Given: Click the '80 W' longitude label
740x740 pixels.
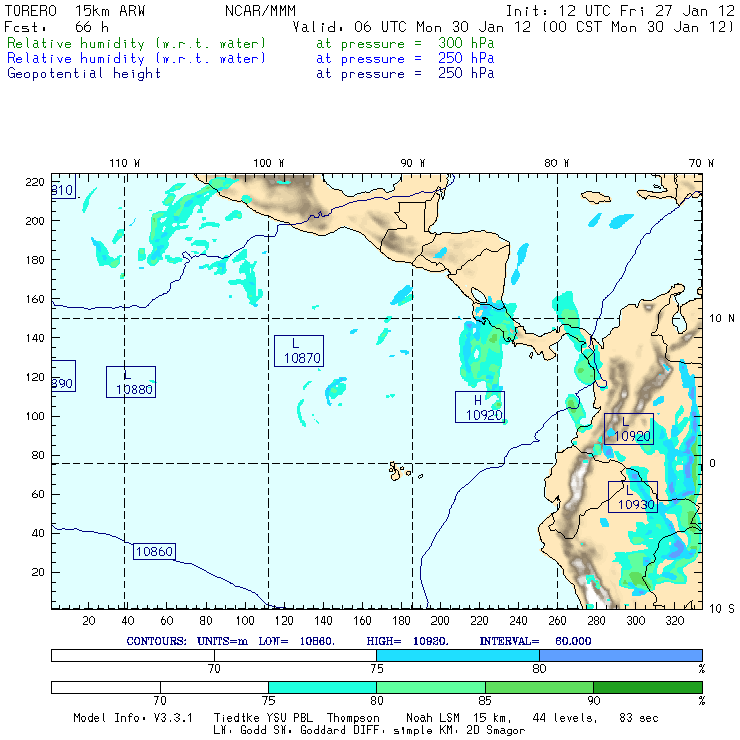Looking at the screenshot, I should coord(556,163).
